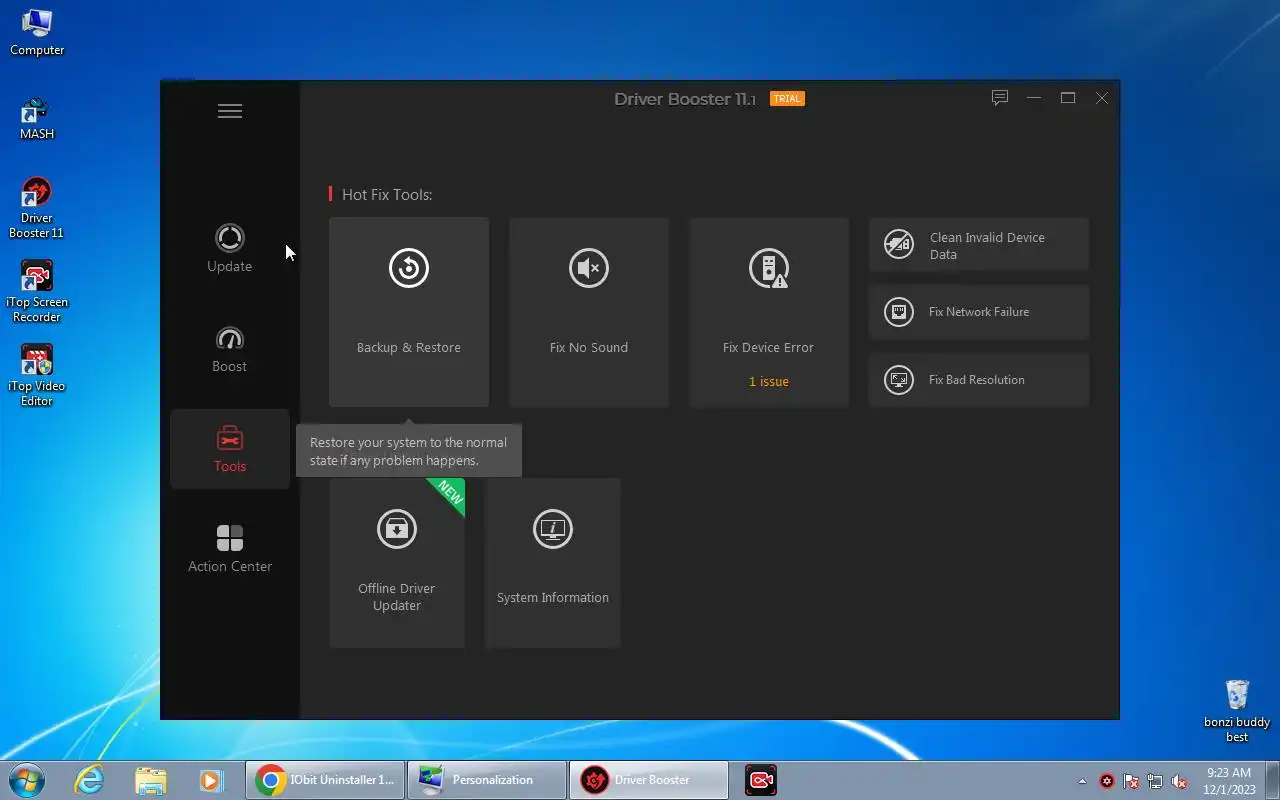Screen dimensions: 1280x800
Task: Open Clean Invalid Device Data tool
Action: (x=979, y=244)
